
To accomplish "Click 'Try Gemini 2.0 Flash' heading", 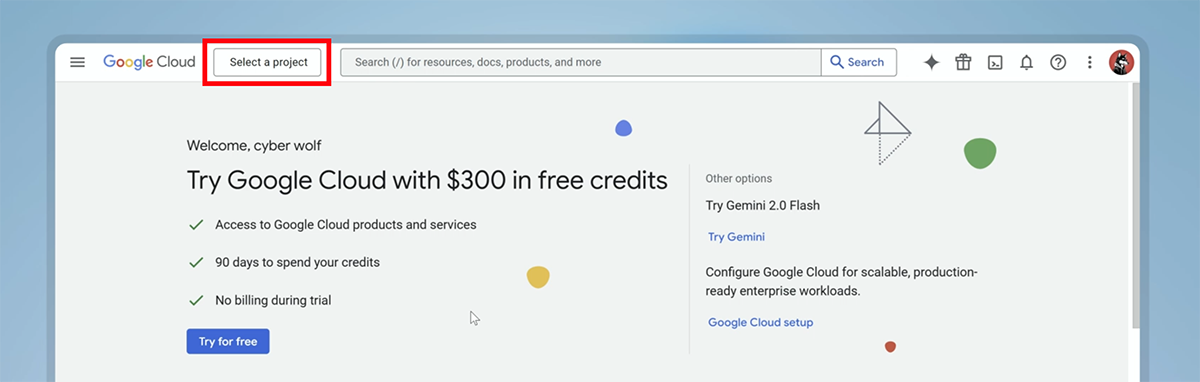I will pyautogui.click(x=763, y=205).
